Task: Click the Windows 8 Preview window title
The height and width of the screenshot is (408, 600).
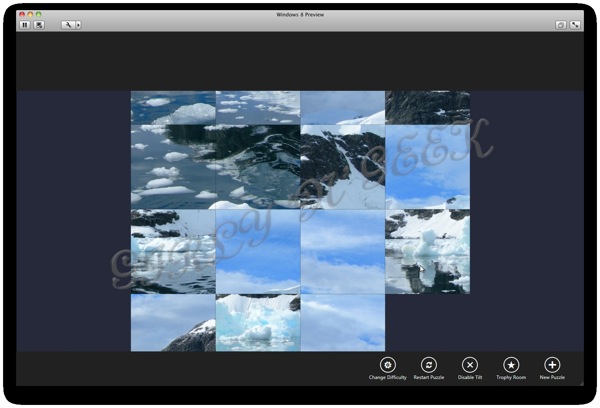Action: click(x=300, y=15)
